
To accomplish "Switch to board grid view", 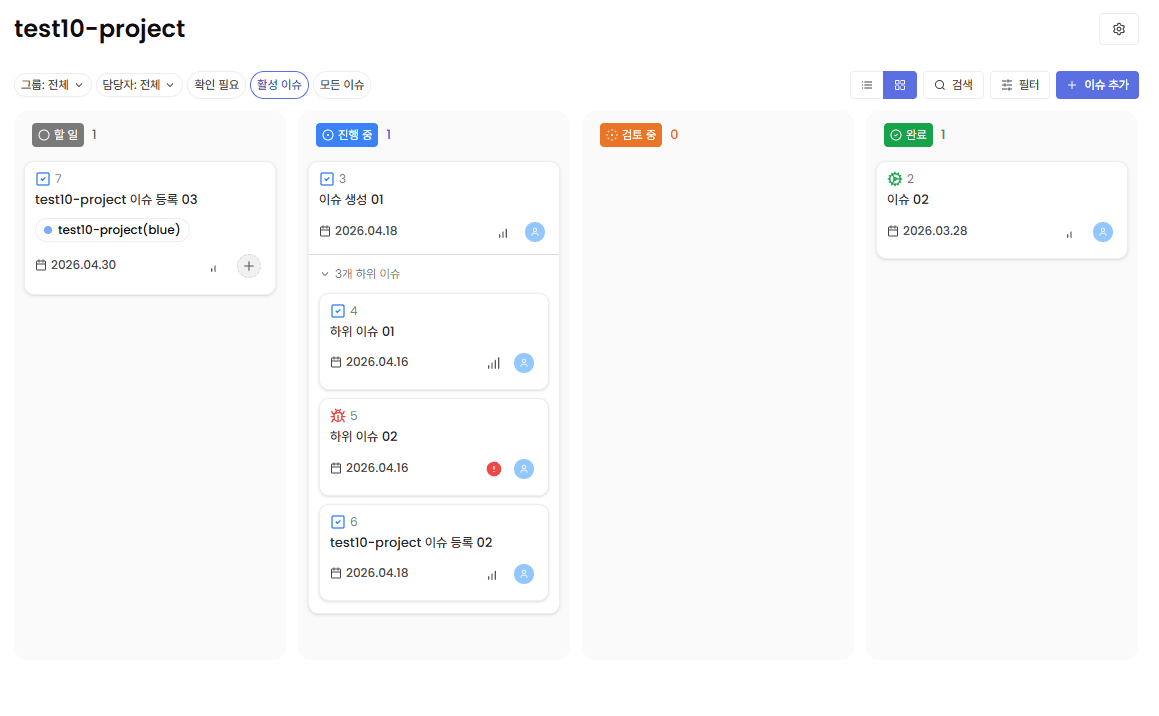I will tap(900, 85).
